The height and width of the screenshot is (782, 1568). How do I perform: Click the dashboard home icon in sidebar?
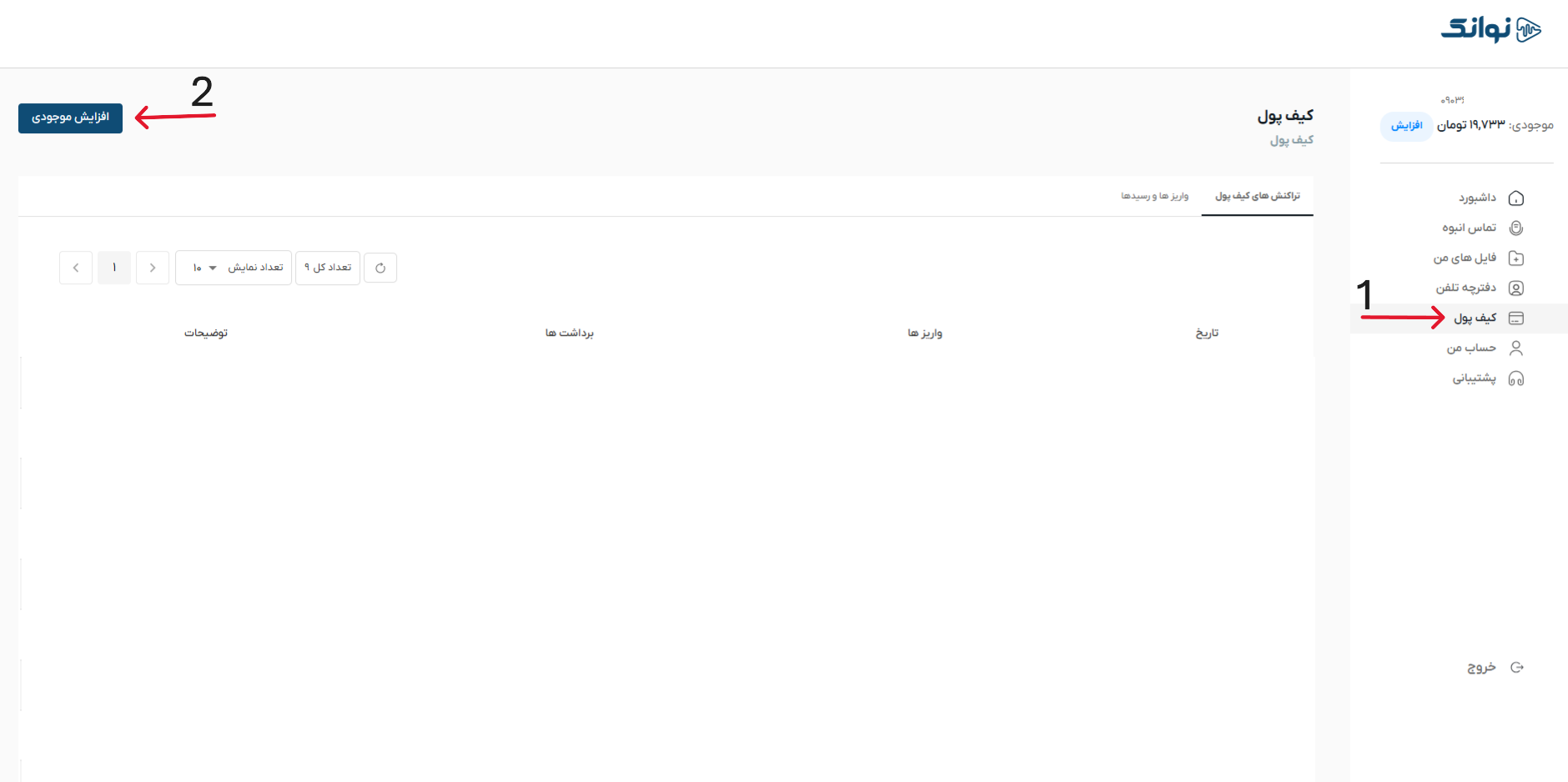coord(1516,198)
